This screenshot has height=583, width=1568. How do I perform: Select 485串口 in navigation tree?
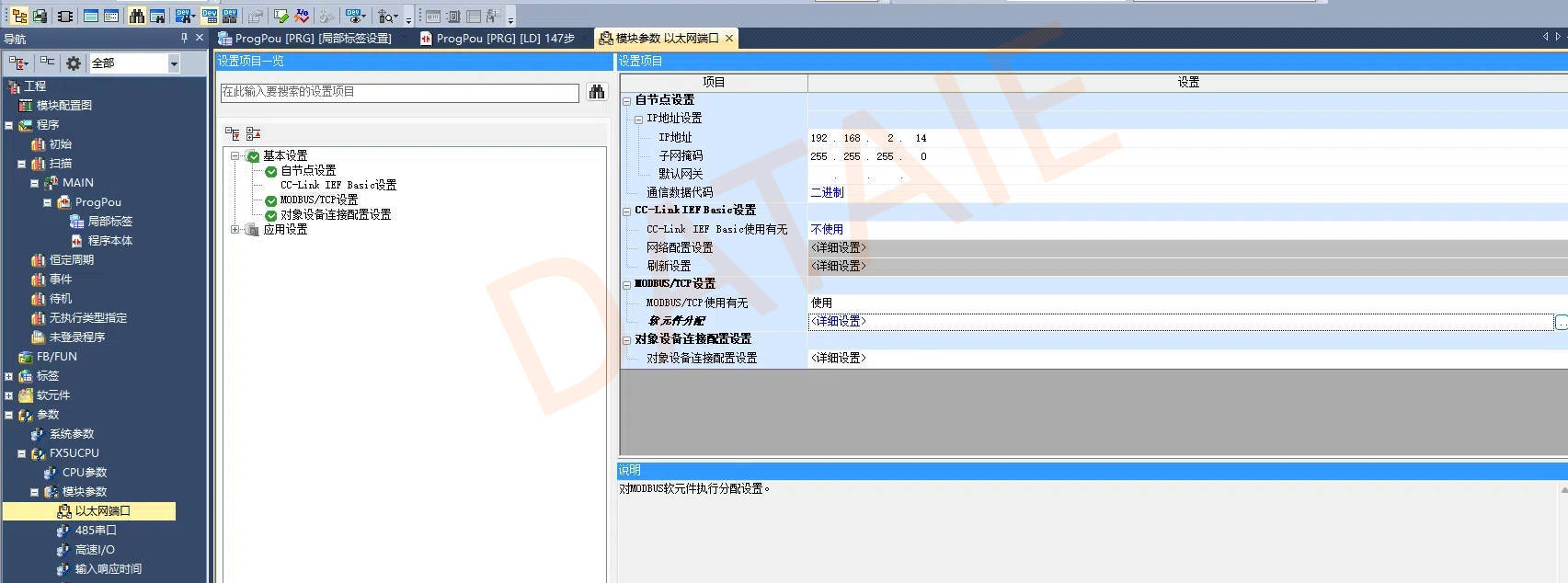(96, 531)
